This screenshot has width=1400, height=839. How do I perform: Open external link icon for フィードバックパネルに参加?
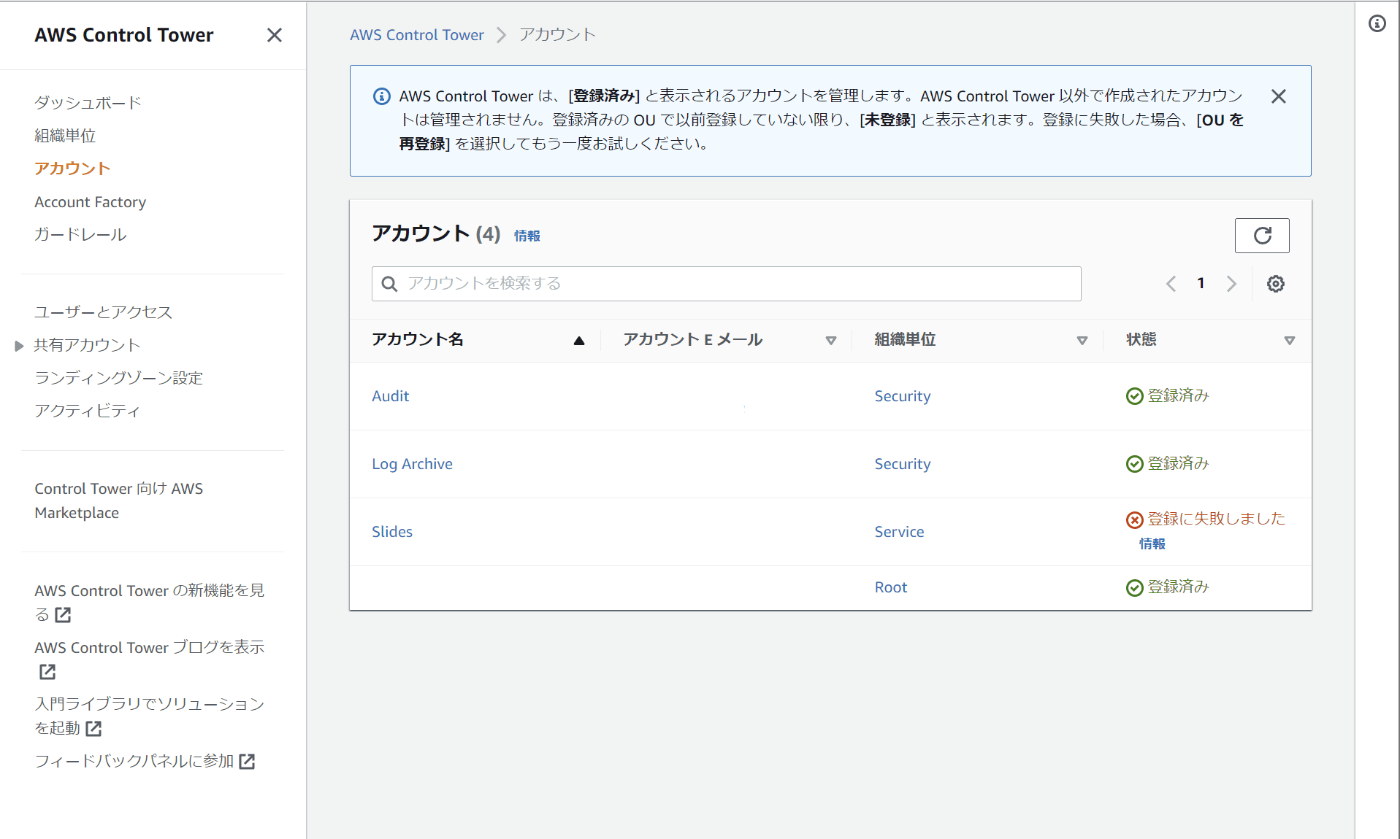point(246,762)
